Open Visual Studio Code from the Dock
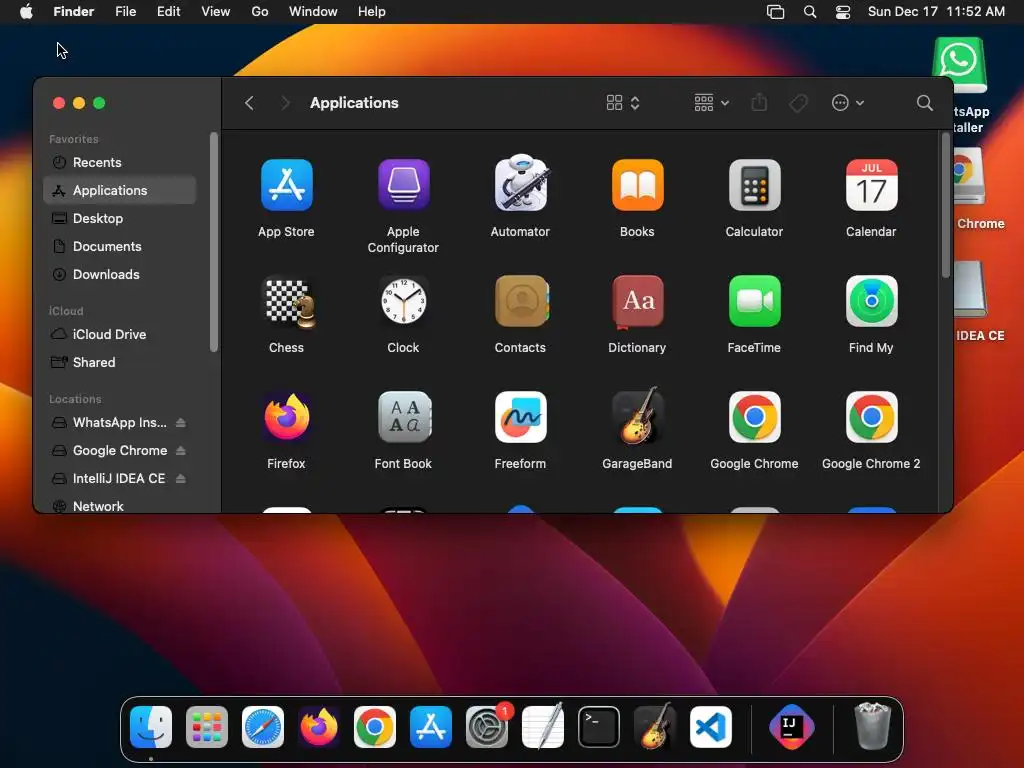The height and width of the screenshot is (768, 1024). pyautogui.click(x=711, y=727)
